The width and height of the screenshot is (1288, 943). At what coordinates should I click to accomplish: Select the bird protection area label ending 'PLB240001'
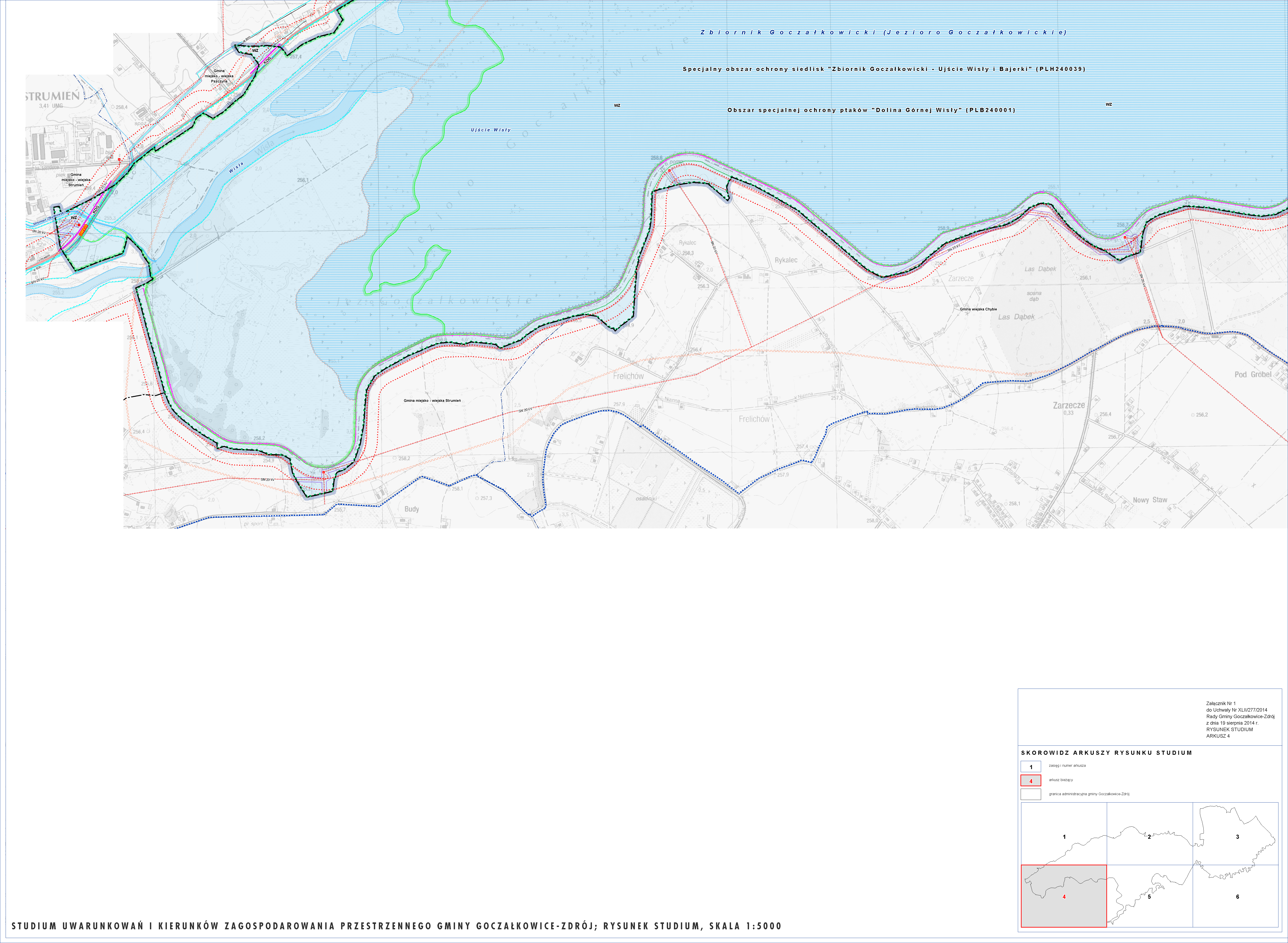(872, 110)
